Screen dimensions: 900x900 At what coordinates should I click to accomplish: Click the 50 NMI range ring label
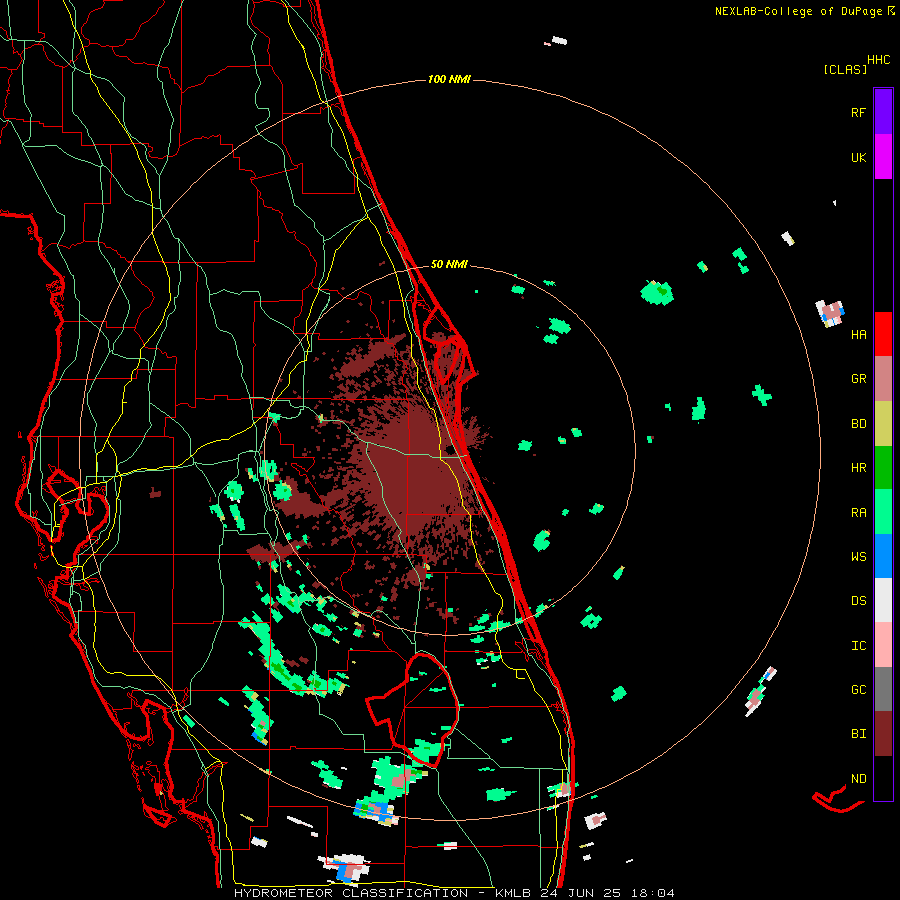449,264
